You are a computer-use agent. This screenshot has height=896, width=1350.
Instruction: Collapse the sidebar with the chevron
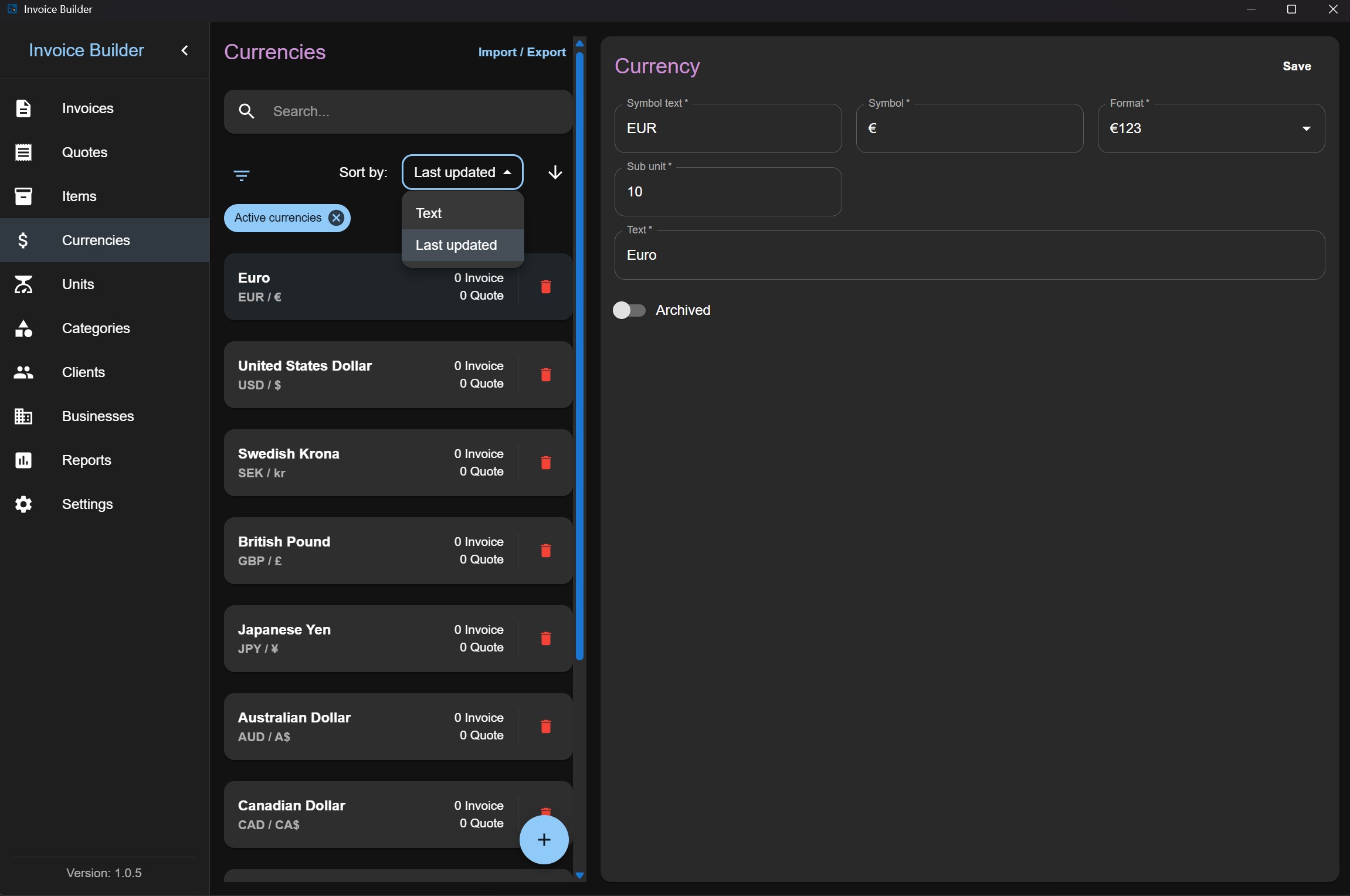pos(185,50)
